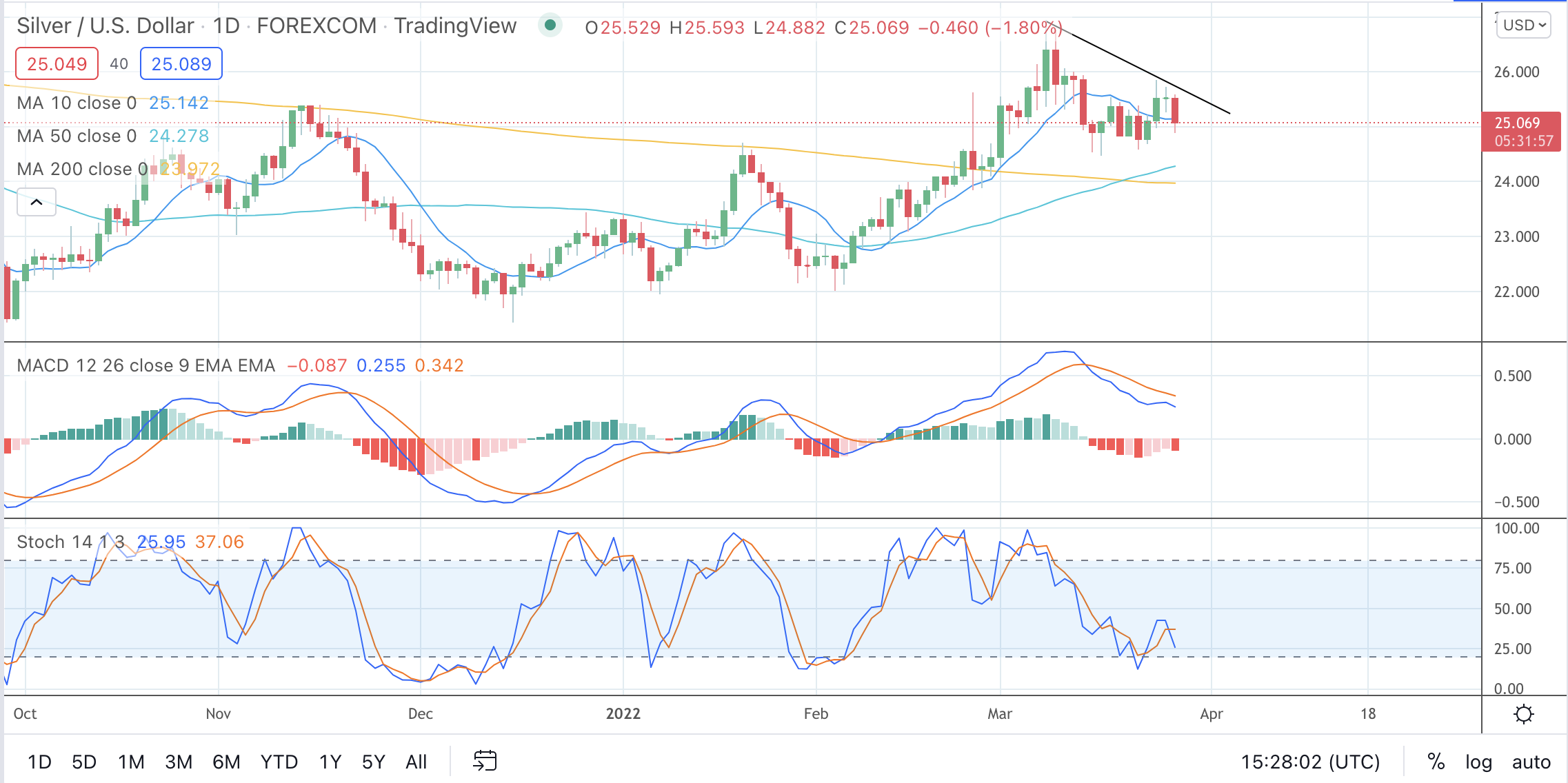Select the 3M time range
Screen dimensions: 1568x783
click(179, 762)
